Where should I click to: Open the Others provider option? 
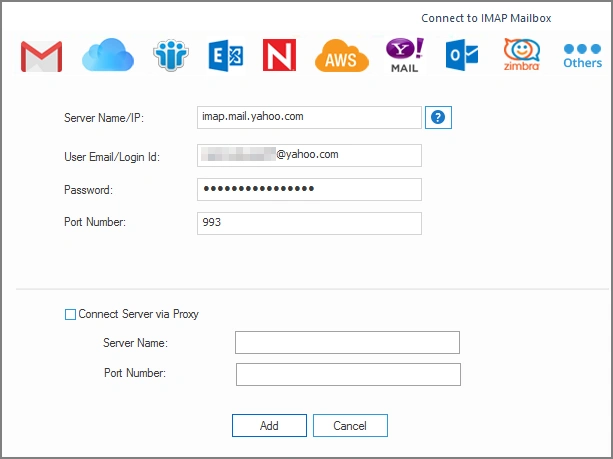pyautogui.click(x=582, y=54)
